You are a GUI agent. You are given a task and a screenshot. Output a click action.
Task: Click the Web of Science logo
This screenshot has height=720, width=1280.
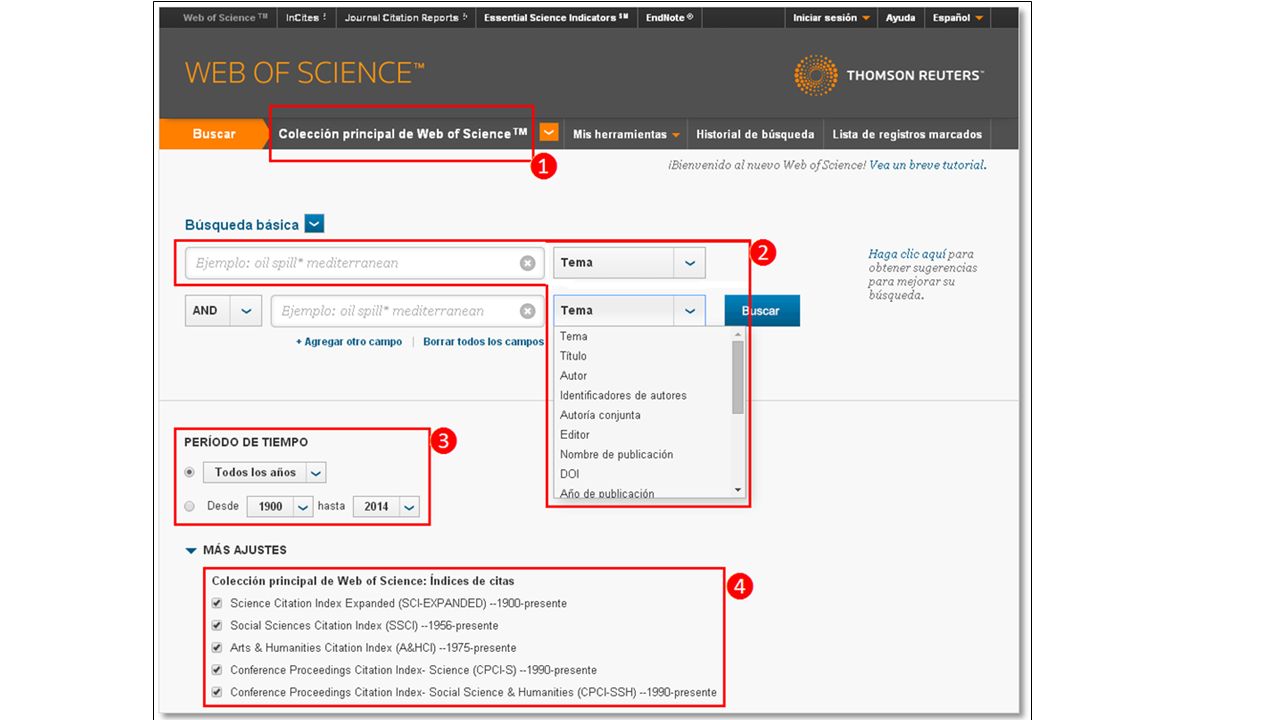click(305, 73)
